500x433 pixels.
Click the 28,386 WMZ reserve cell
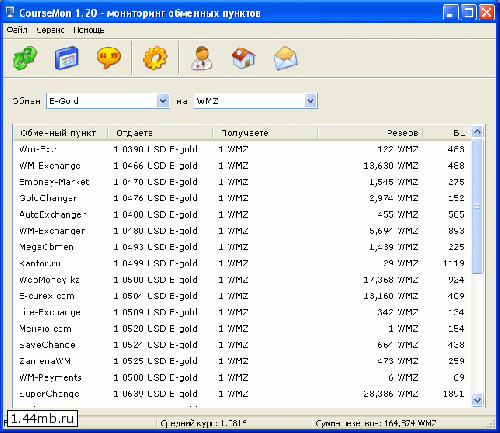pos(391,394)
